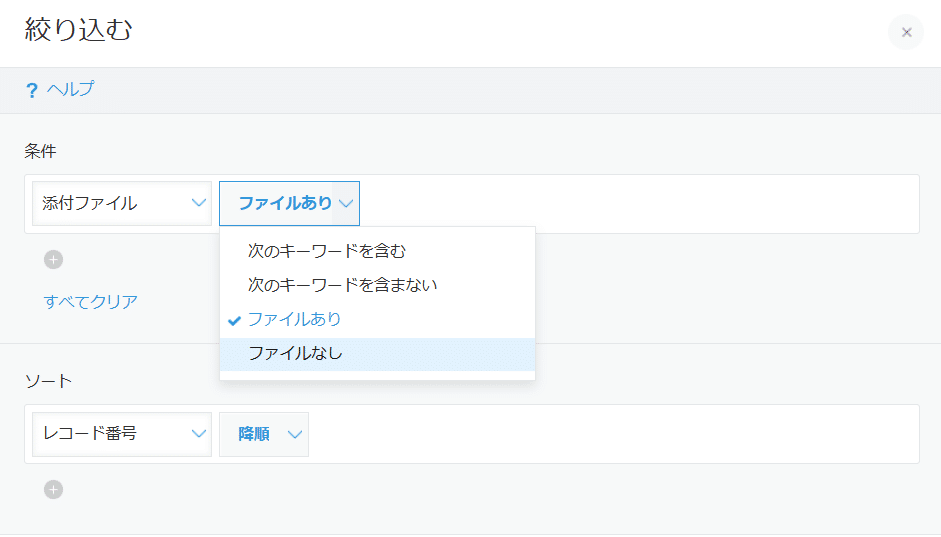Collapse the ファイルあり condition dropdown button

point(289,203)
